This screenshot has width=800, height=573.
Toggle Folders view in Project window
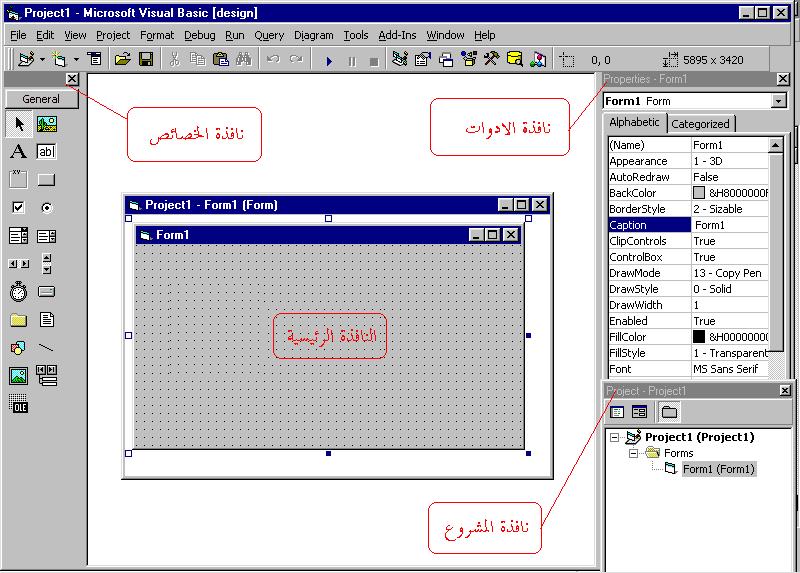coord(669,412)
